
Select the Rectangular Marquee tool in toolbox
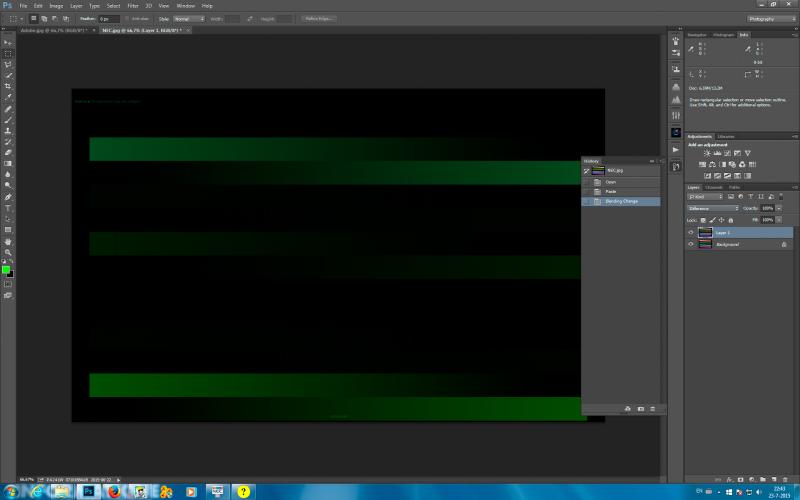point(8,54)
